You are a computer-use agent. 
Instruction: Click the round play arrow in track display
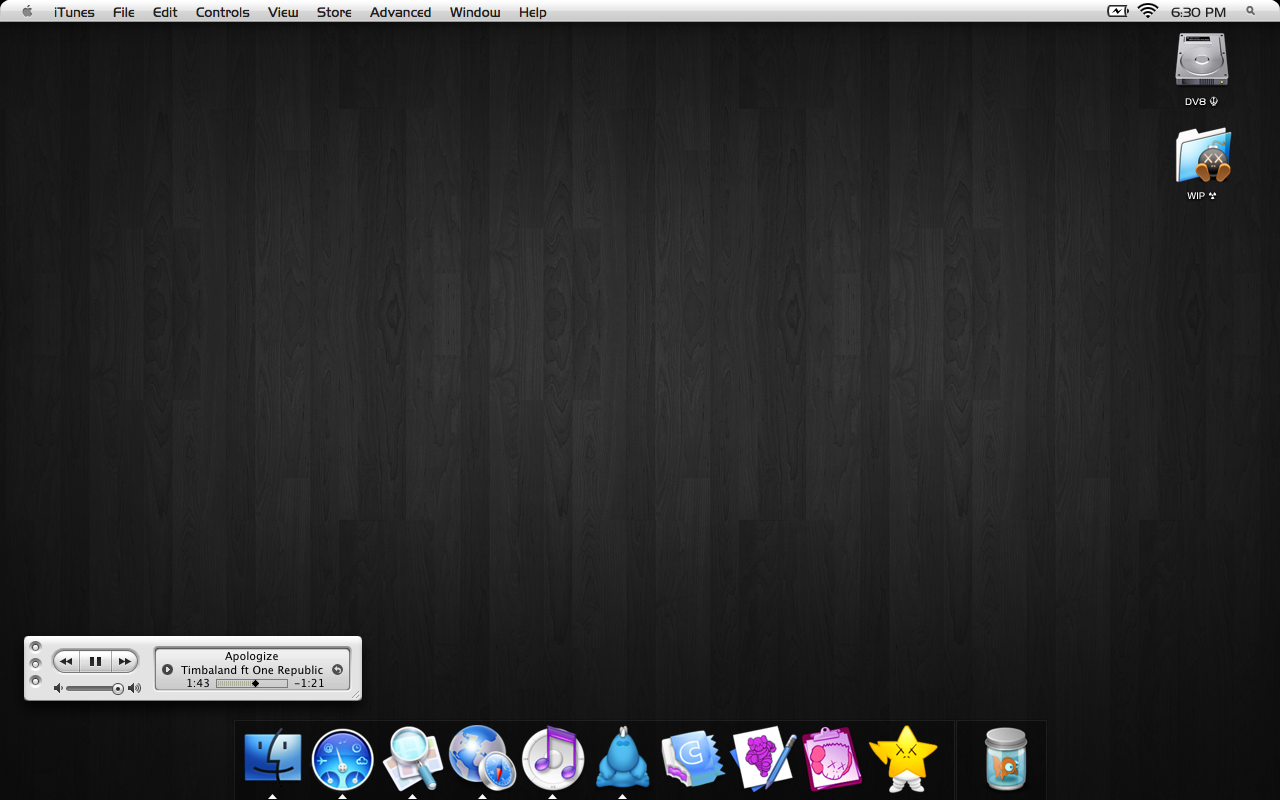coord(167,670)
